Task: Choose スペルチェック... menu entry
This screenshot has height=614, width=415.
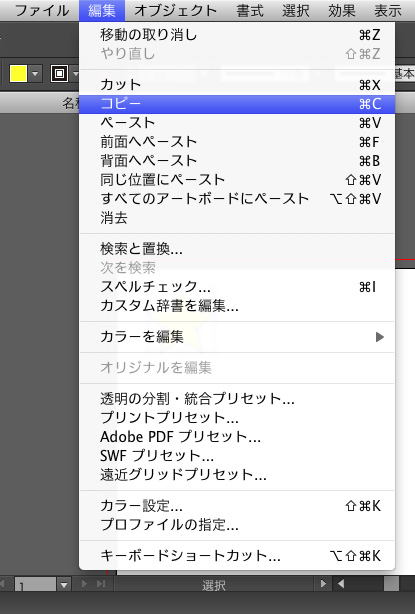Action: [x=237, y=287]
